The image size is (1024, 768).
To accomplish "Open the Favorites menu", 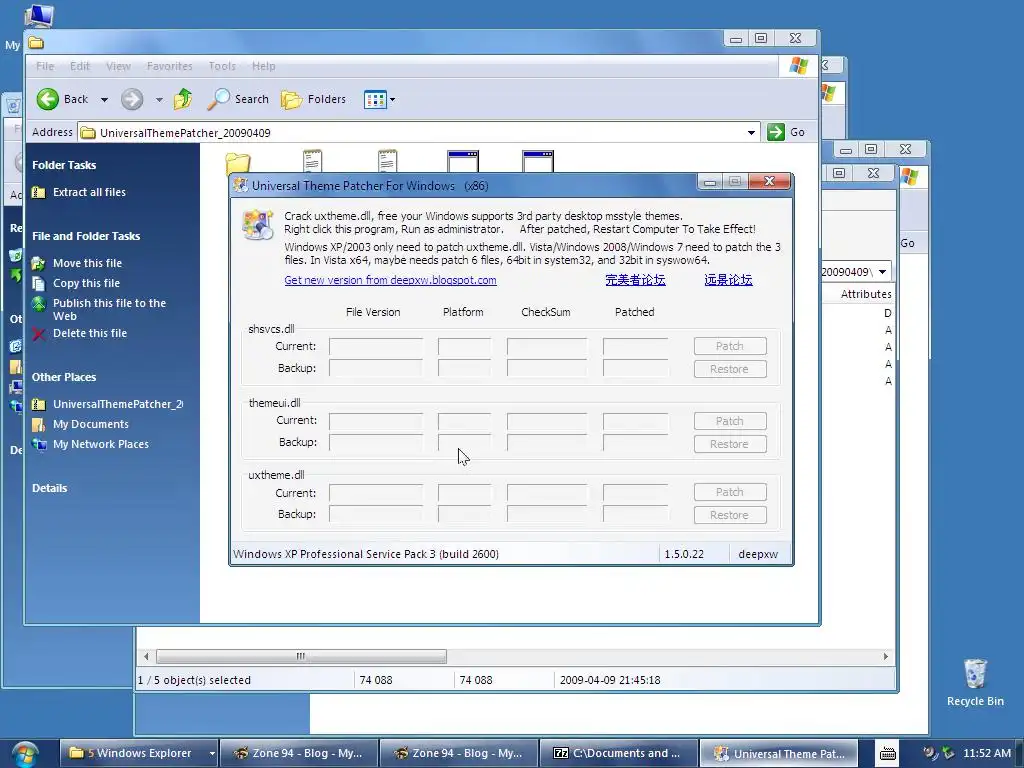I will [169, 66].
